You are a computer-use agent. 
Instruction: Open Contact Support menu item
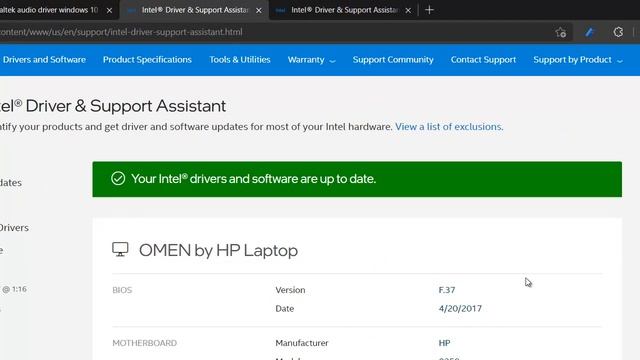point(483,60)
